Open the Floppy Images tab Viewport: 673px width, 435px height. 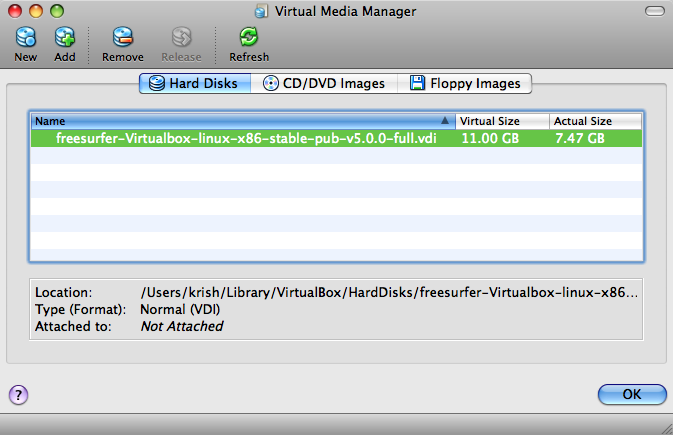point(465,83)
